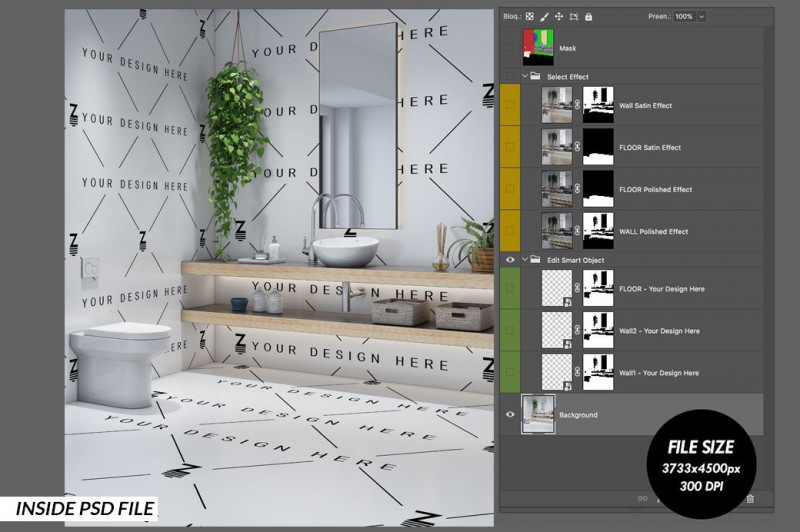Click the Select Effect group folder icon
Screen dimensions: 800x532
click(x=535, y=76)
